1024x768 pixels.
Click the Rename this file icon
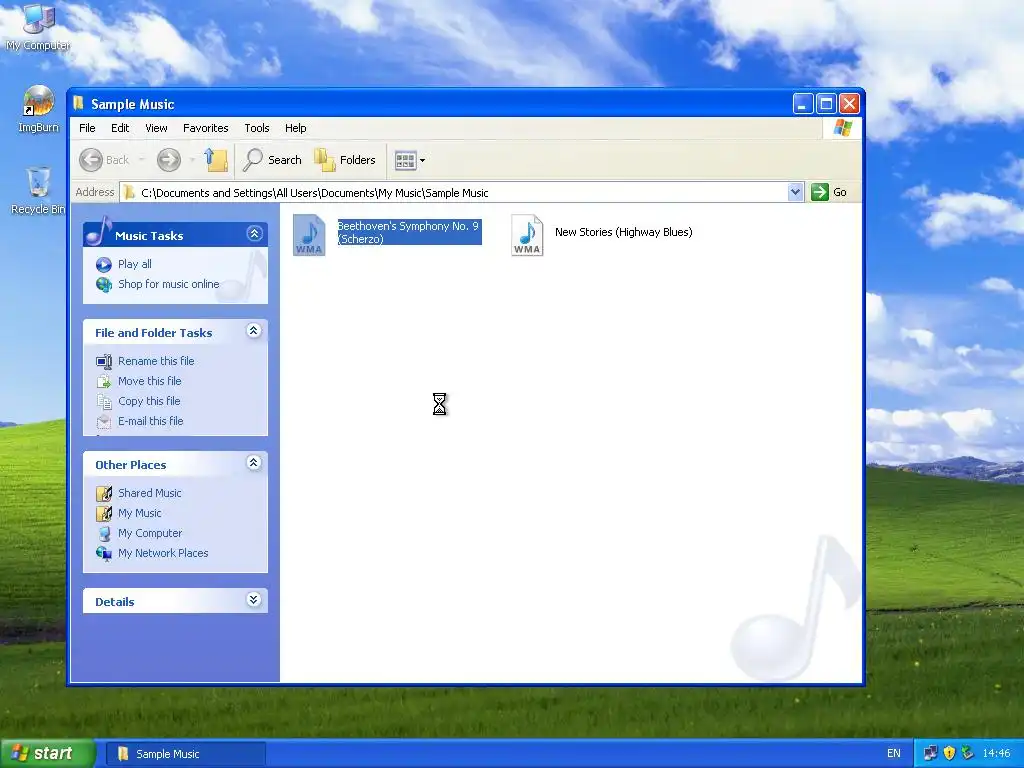point(104,361)
